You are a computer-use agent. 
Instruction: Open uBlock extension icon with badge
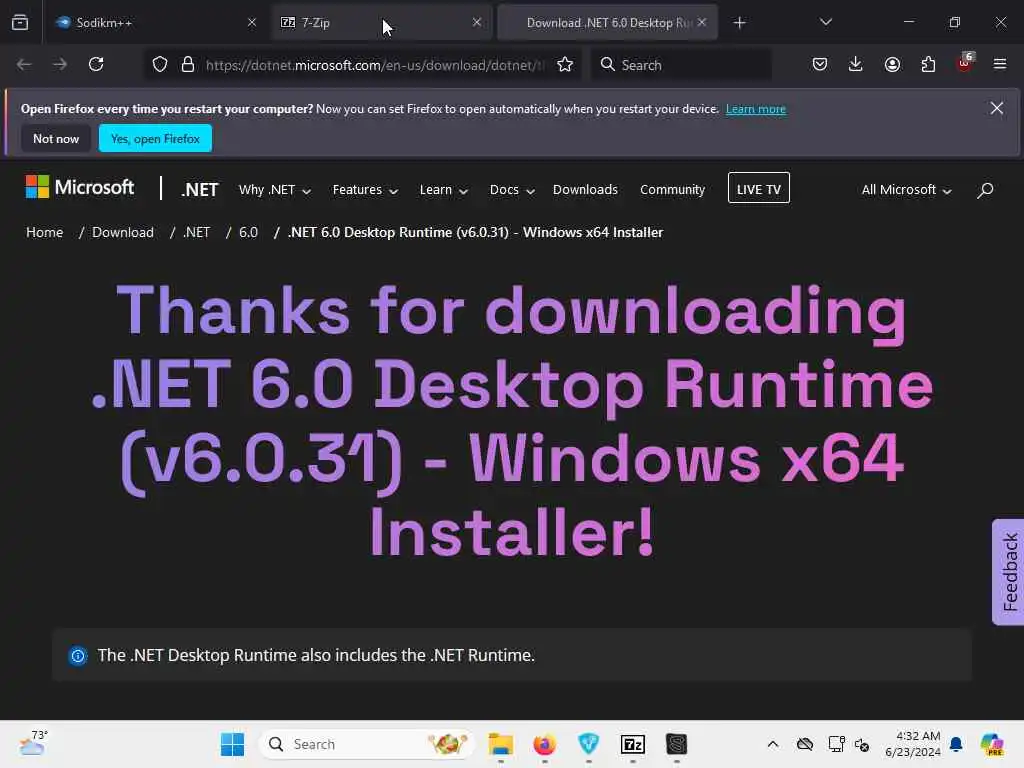tap(965, 63)
